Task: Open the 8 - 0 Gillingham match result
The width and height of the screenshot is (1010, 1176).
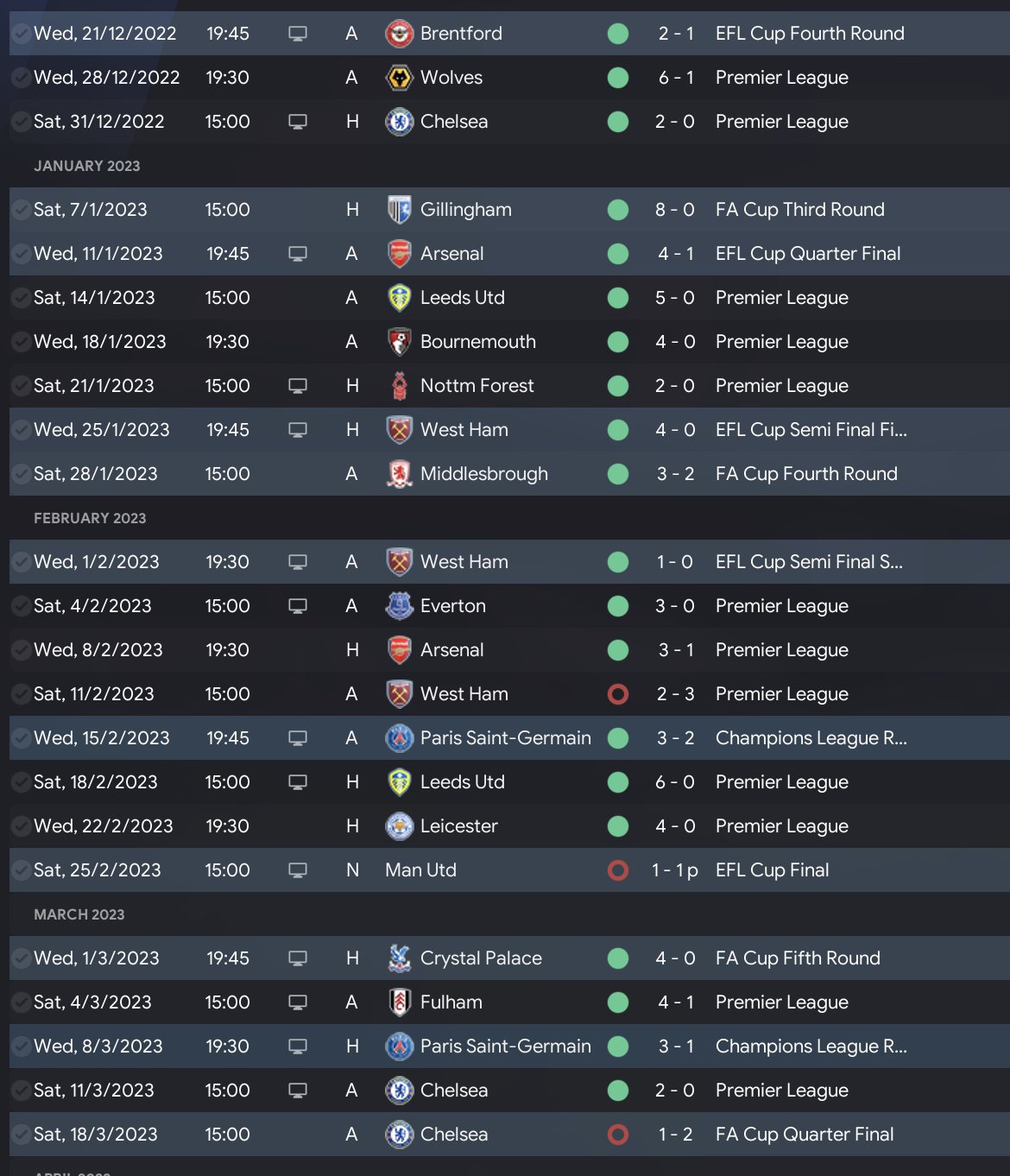Action: pos(674,210)
